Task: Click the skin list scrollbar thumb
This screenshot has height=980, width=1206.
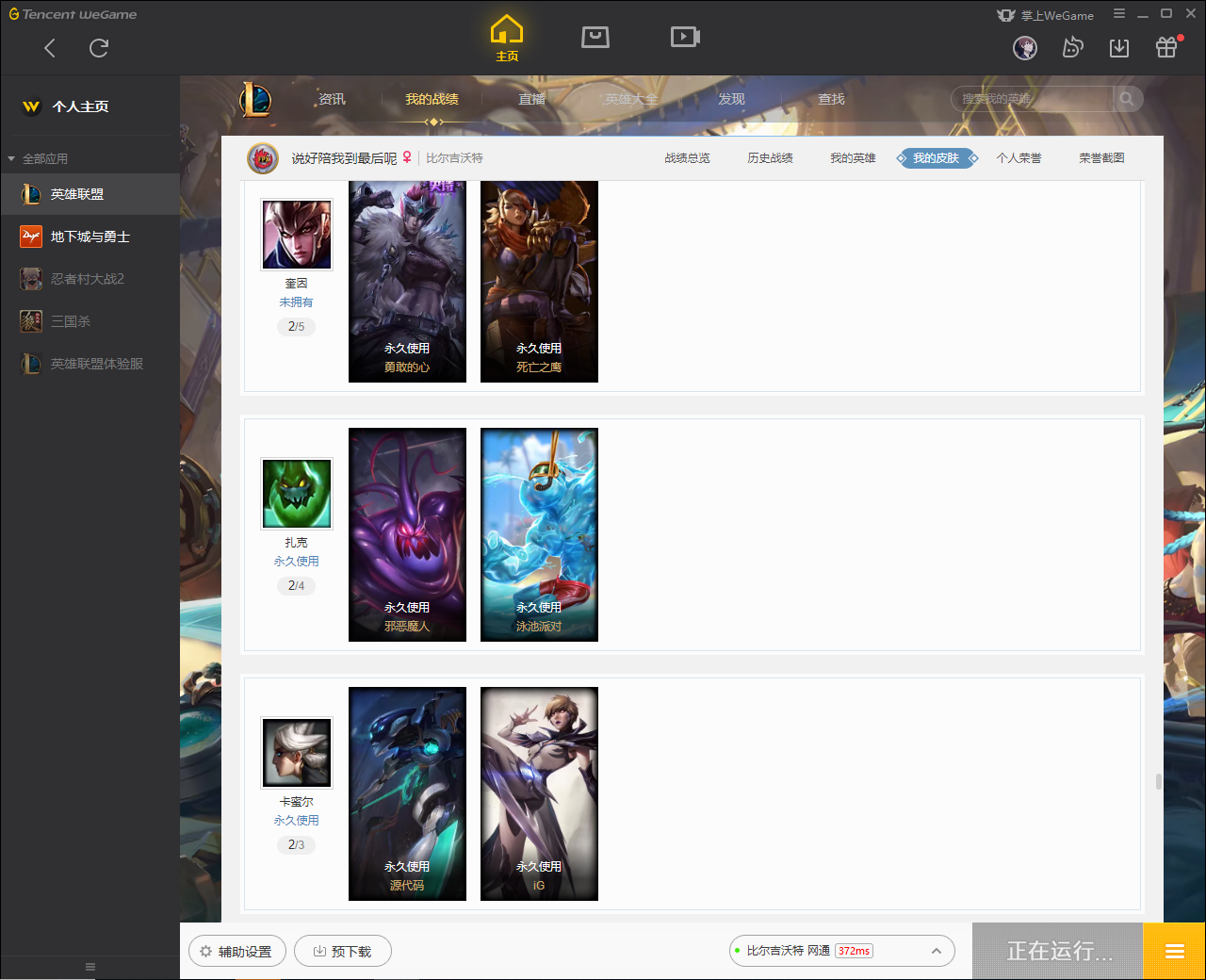Action: coord(1158,782)
